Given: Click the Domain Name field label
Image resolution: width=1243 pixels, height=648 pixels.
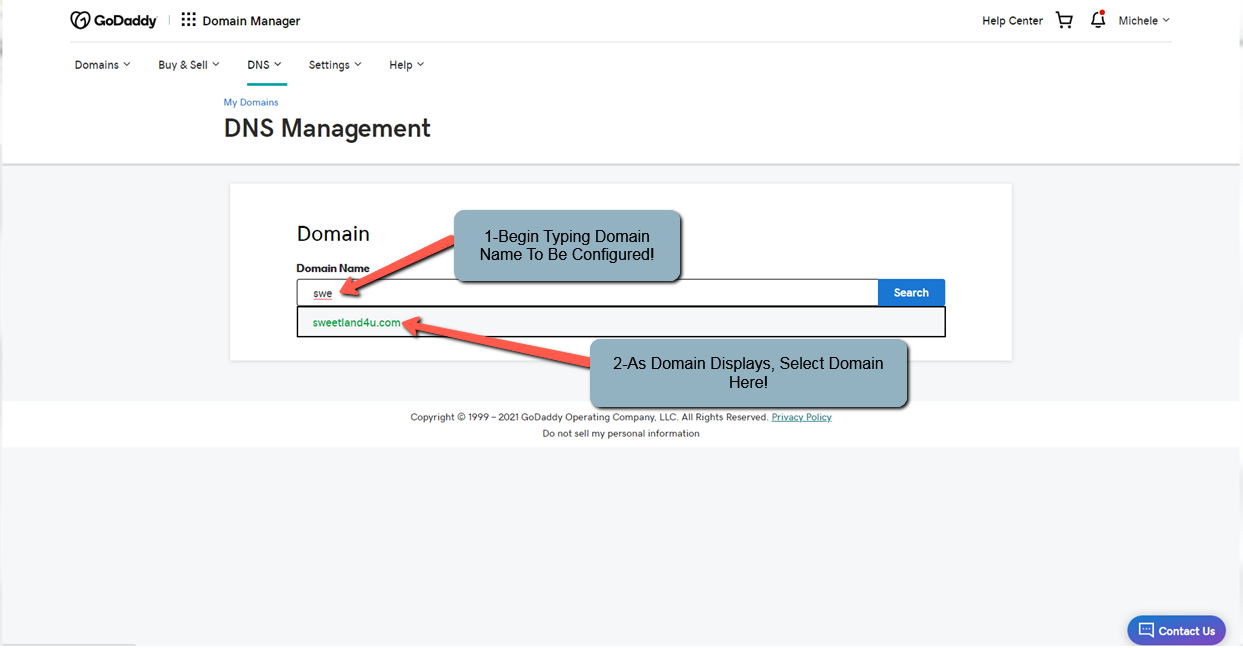Looking at the screenshot, I should [333, 268].
